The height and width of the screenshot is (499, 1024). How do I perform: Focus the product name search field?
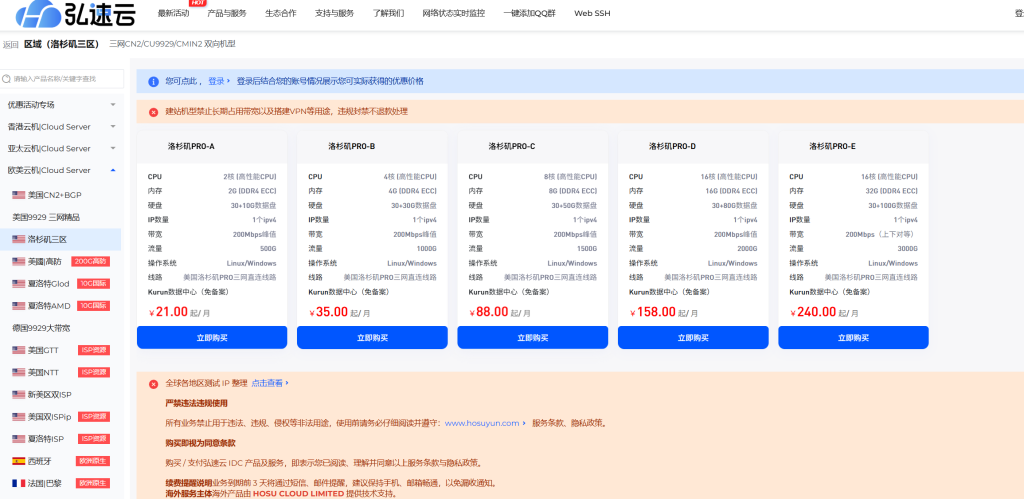point(62,79)
